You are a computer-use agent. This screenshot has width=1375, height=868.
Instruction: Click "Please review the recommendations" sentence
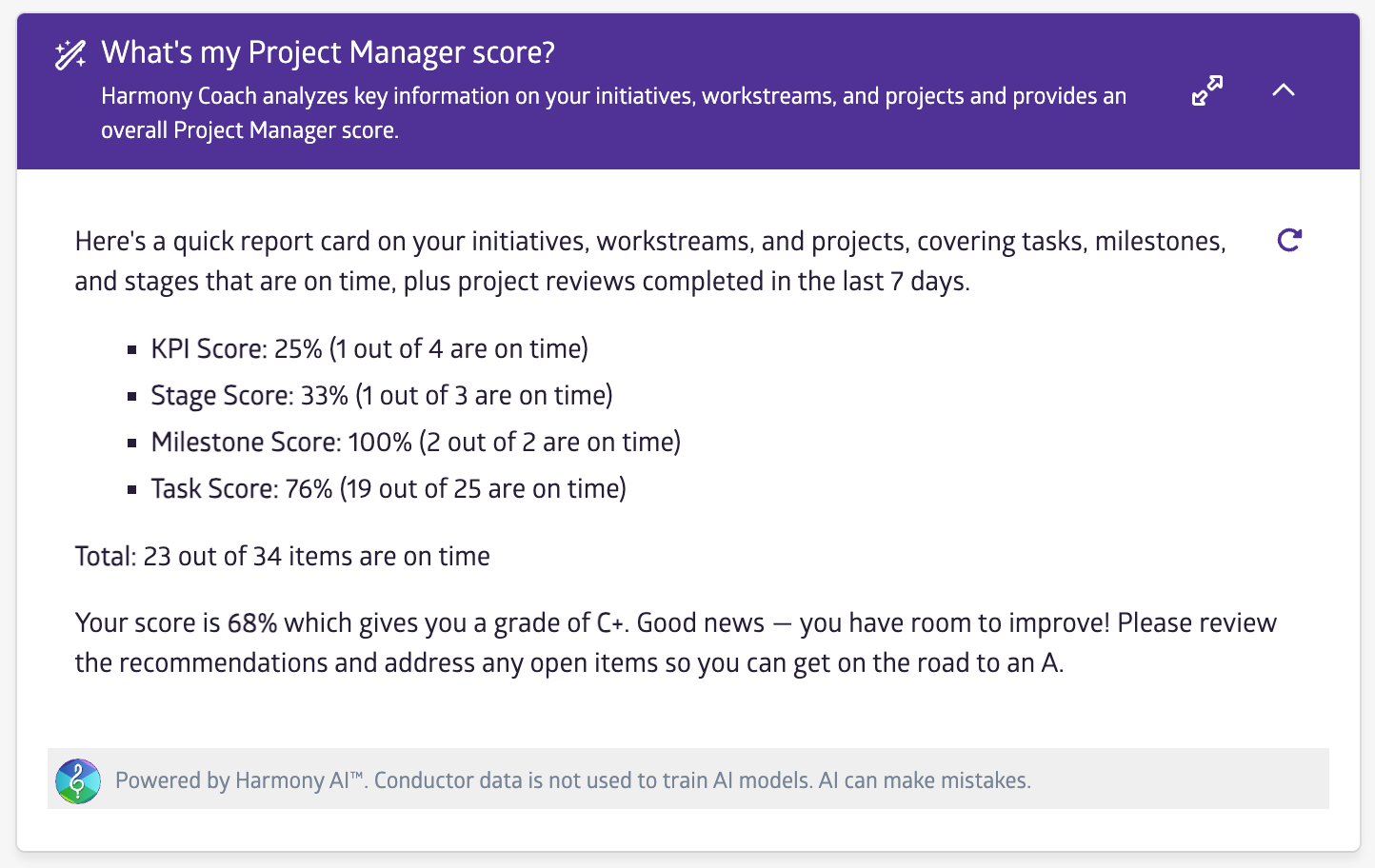click(1196, 623)
